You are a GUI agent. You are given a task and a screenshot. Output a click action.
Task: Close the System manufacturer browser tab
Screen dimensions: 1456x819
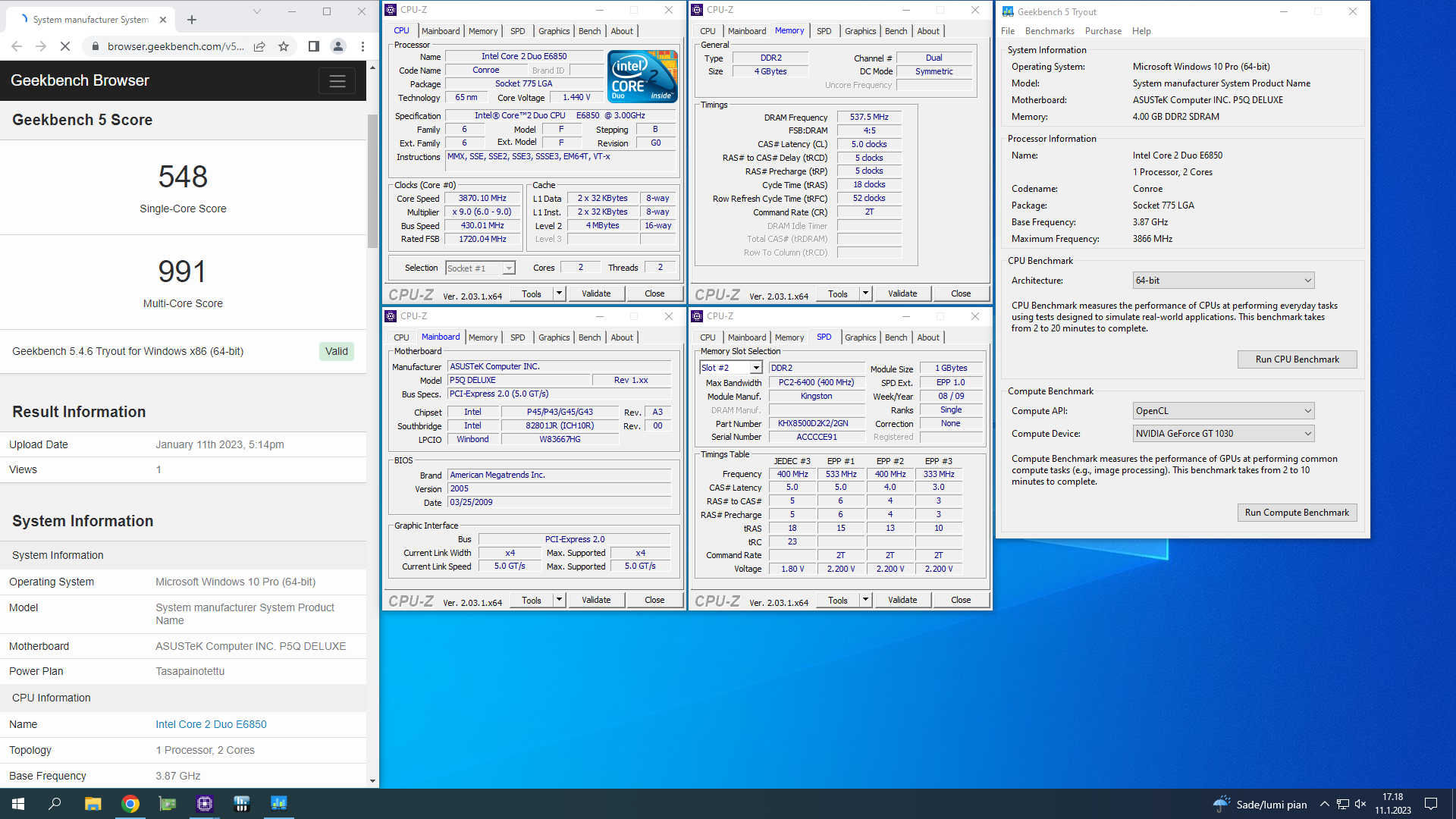(163, 20)
